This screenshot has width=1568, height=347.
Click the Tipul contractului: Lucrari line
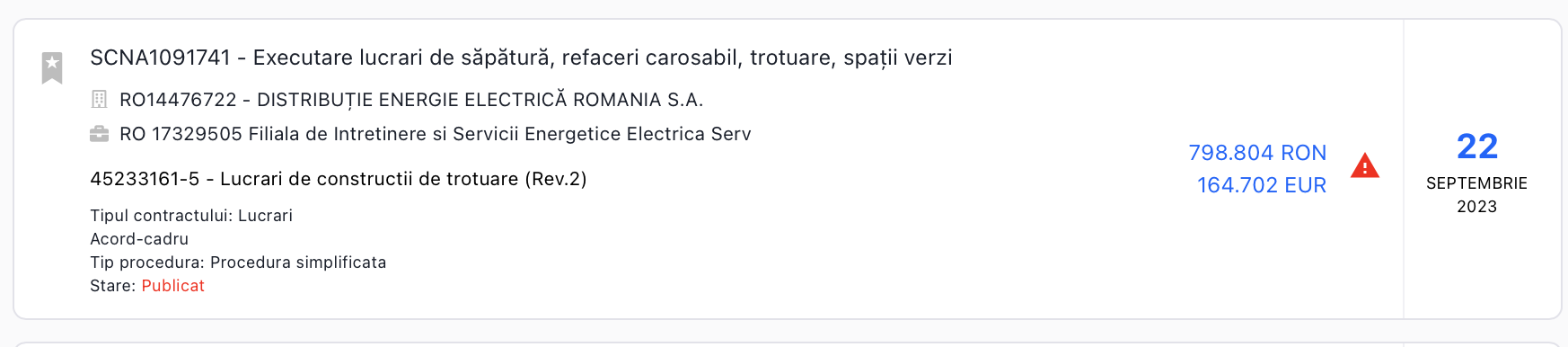[191, 216]
